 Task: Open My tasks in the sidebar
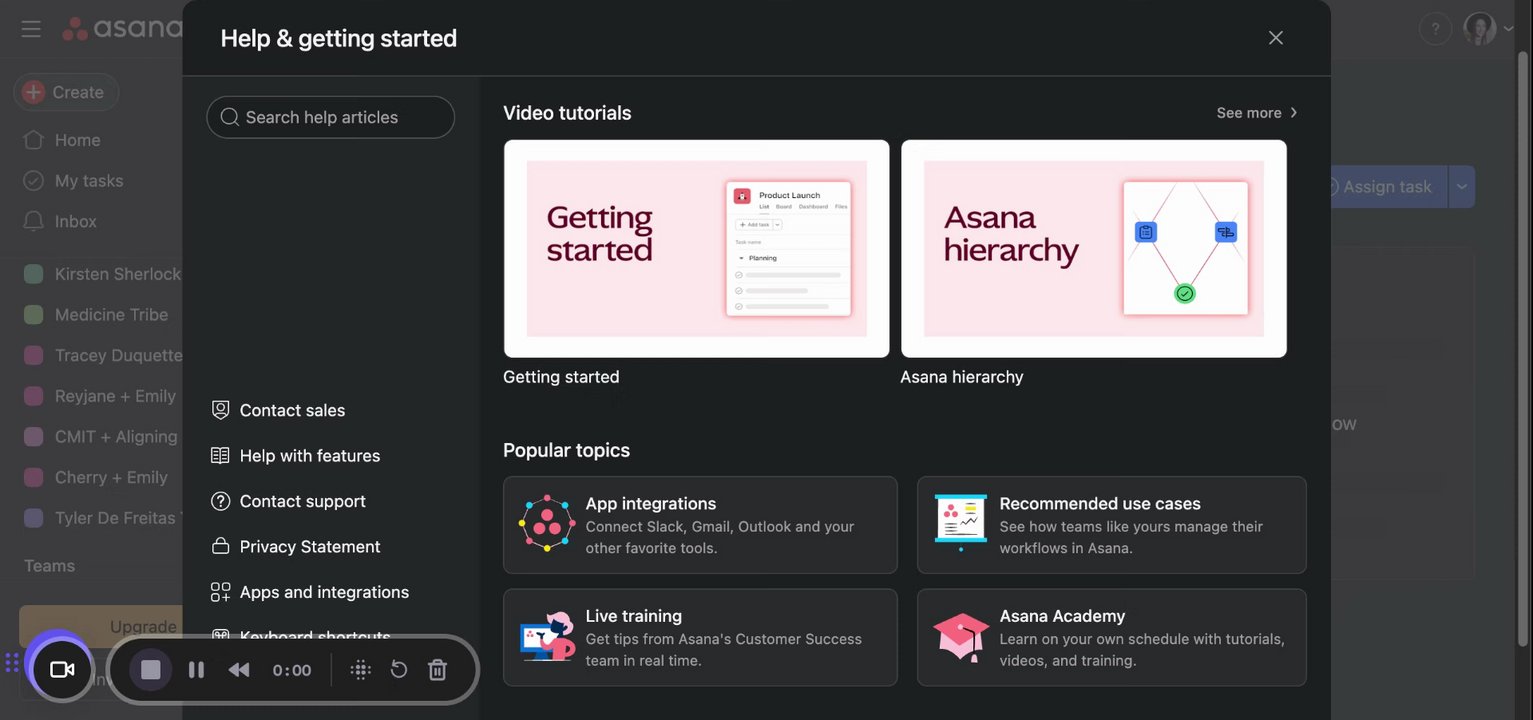pyautogui.click(x=89, y=181)
